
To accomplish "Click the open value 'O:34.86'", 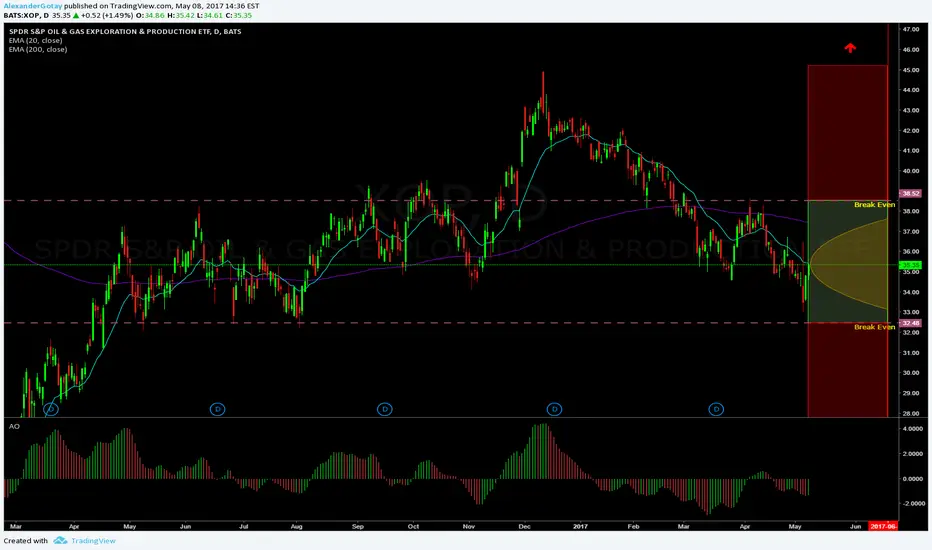I will [x=152, y=15].
